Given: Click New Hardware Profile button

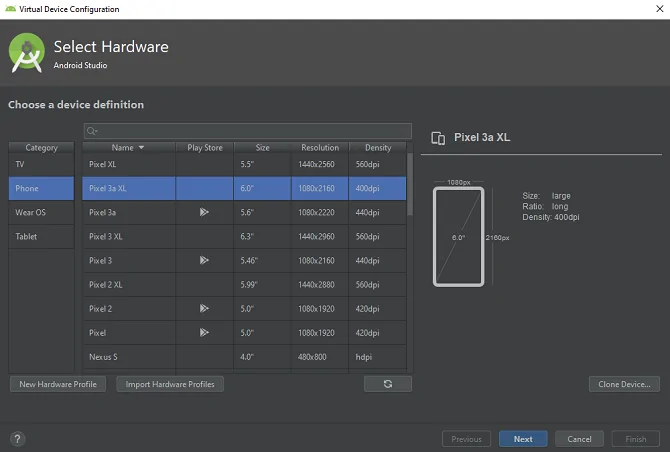Looking at the screenshot, I should [57, 384].
